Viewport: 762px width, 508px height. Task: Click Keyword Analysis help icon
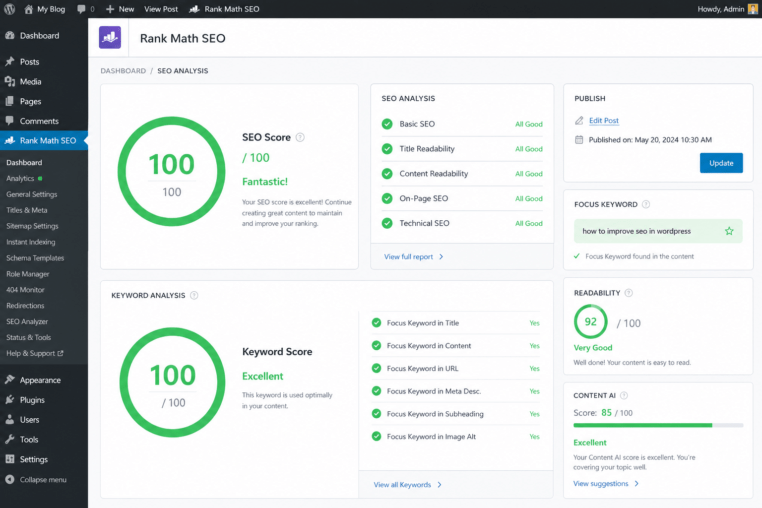[194, 295]
